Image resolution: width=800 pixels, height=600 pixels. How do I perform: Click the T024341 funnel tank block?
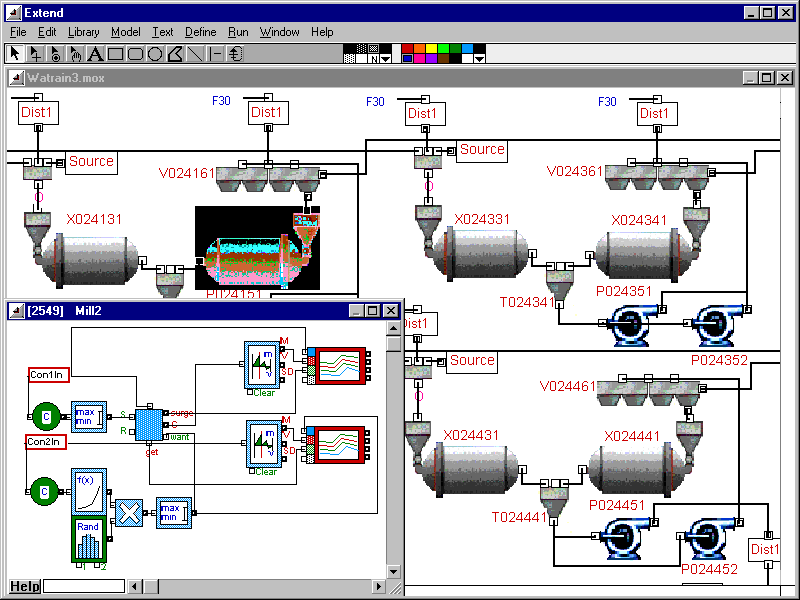pyautogui.click(x=560, y=284)
